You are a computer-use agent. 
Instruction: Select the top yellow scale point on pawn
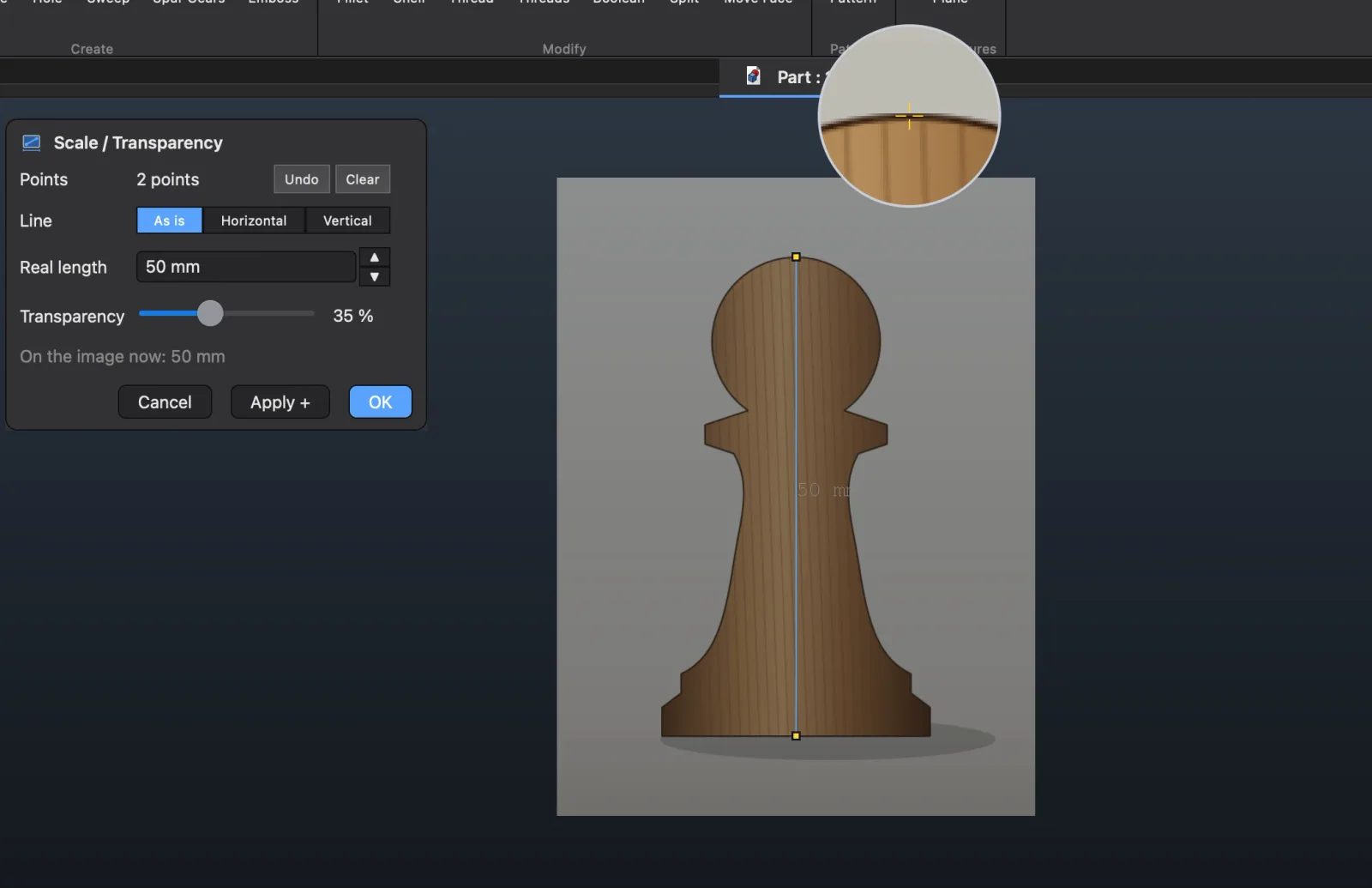click(796, 257)
